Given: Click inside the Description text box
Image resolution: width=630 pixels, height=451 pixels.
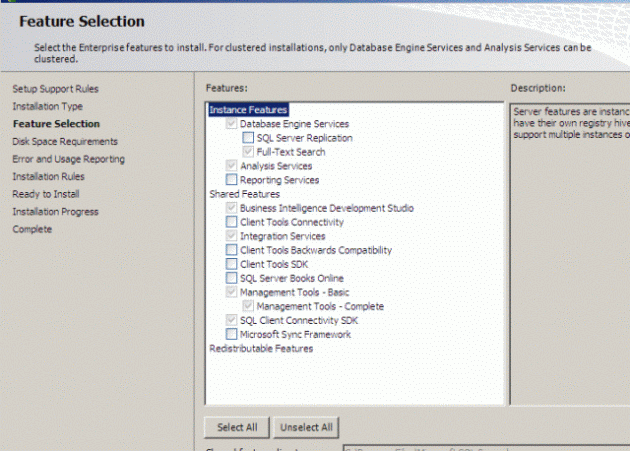Looking at the screenshot, I should 570,254.
